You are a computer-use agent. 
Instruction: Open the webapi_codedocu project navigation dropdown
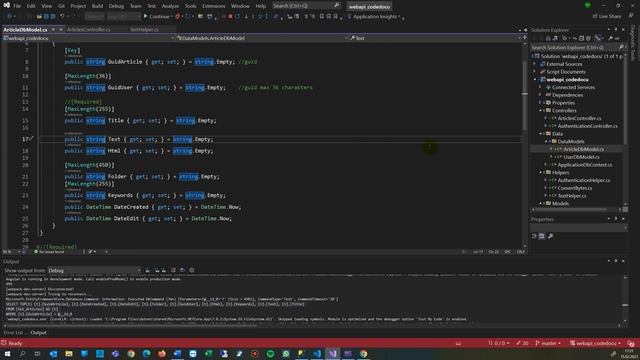89,38
